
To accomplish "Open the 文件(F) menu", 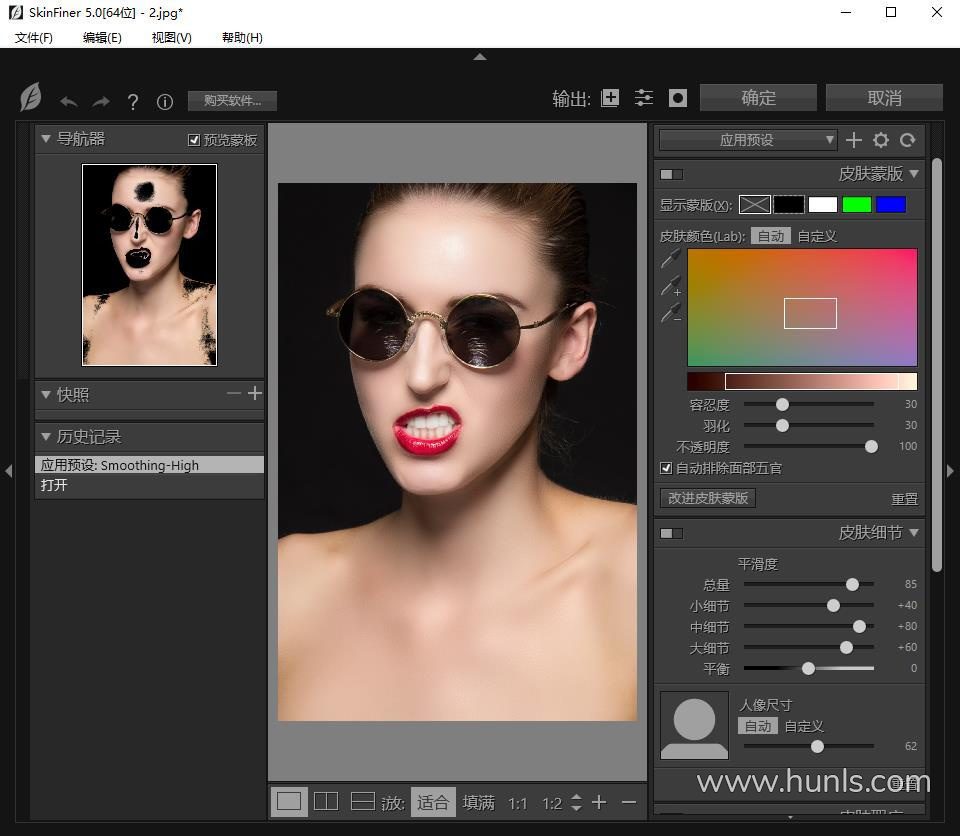I will tap(34, 37).
